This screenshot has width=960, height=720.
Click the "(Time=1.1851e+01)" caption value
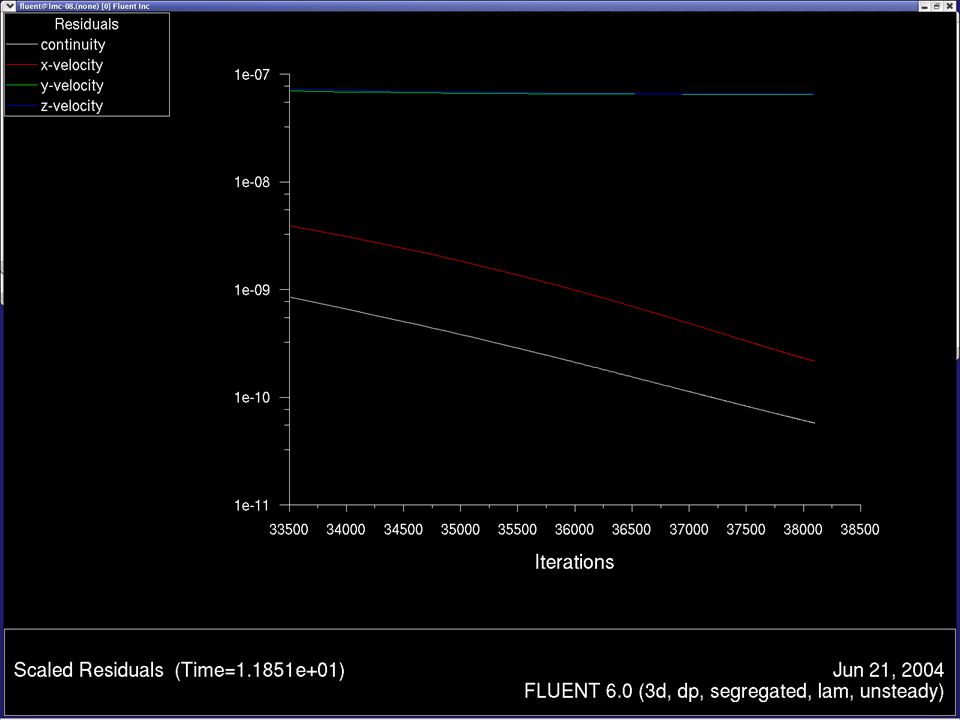260,670
